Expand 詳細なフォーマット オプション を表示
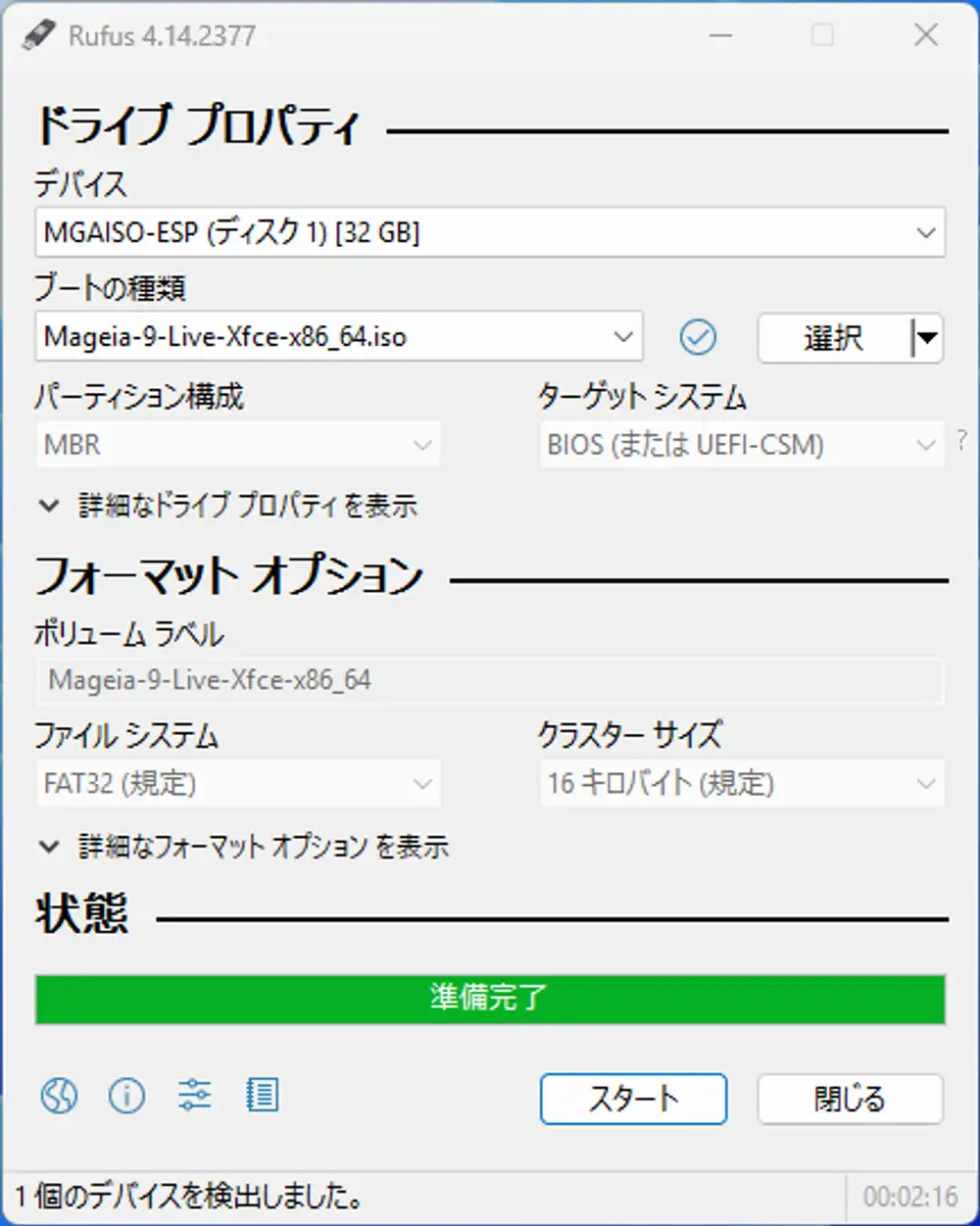Viewport: 980px width, 1226px height. coord(244,846)
